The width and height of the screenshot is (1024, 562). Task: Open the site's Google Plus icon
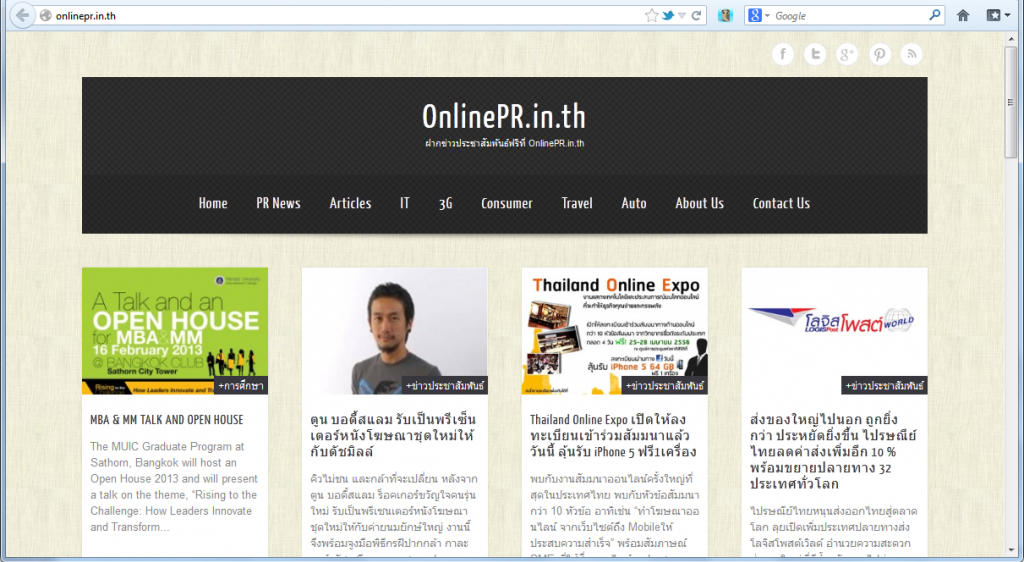[x=847, y=54]
